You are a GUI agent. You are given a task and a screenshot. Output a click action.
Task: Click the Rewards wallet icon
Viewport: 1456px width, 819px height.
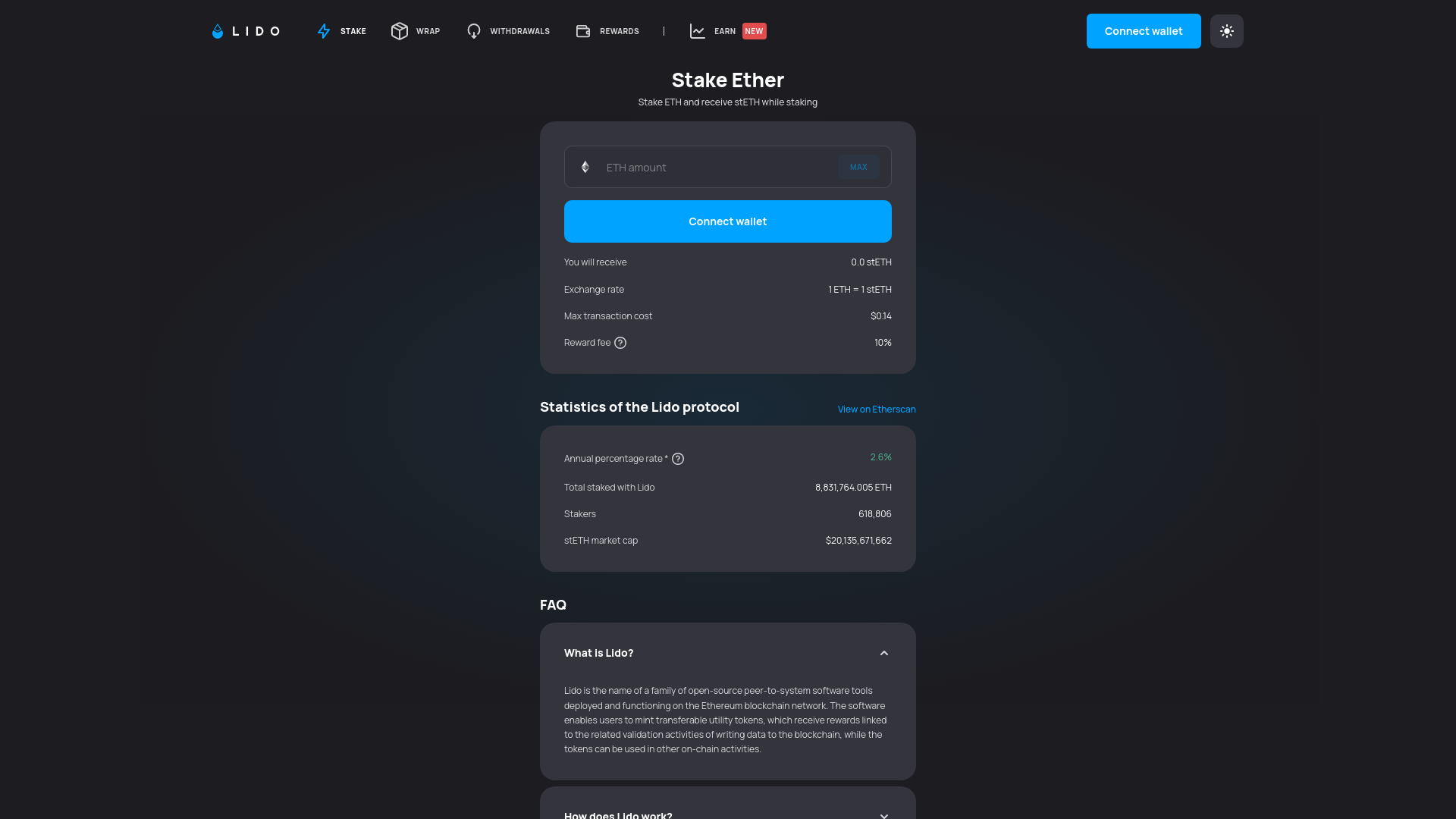pos(583,31)
